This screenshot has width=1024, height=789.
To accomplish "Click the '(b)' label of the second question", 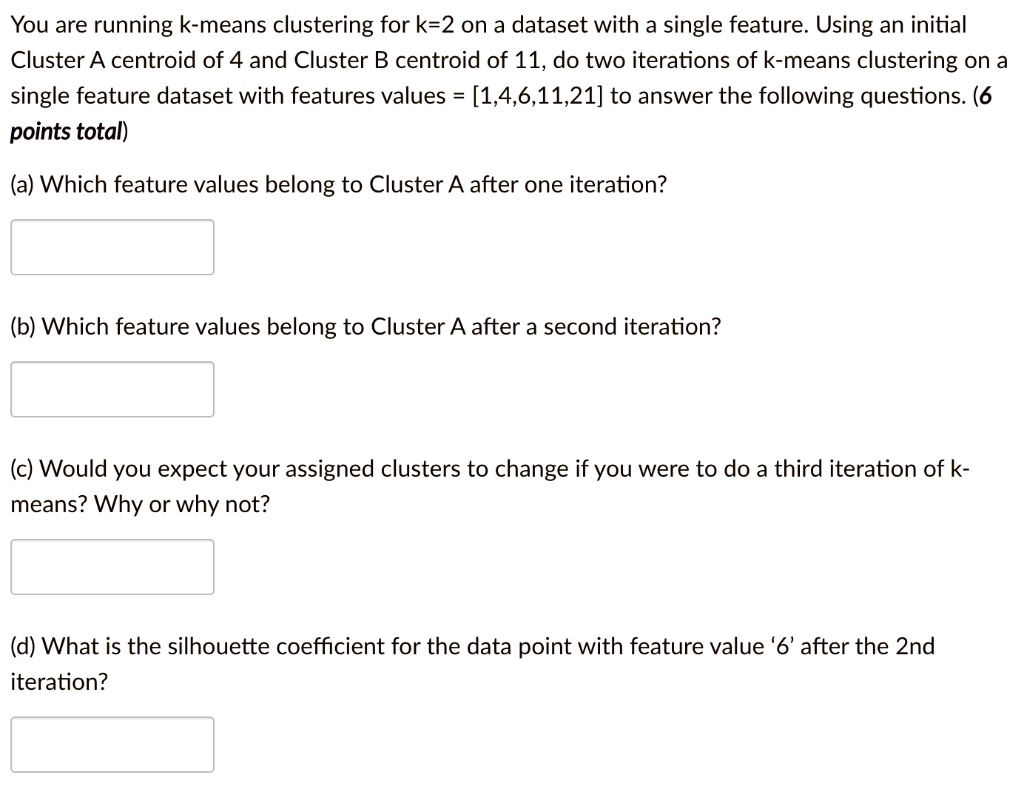I will pos(23,327).
